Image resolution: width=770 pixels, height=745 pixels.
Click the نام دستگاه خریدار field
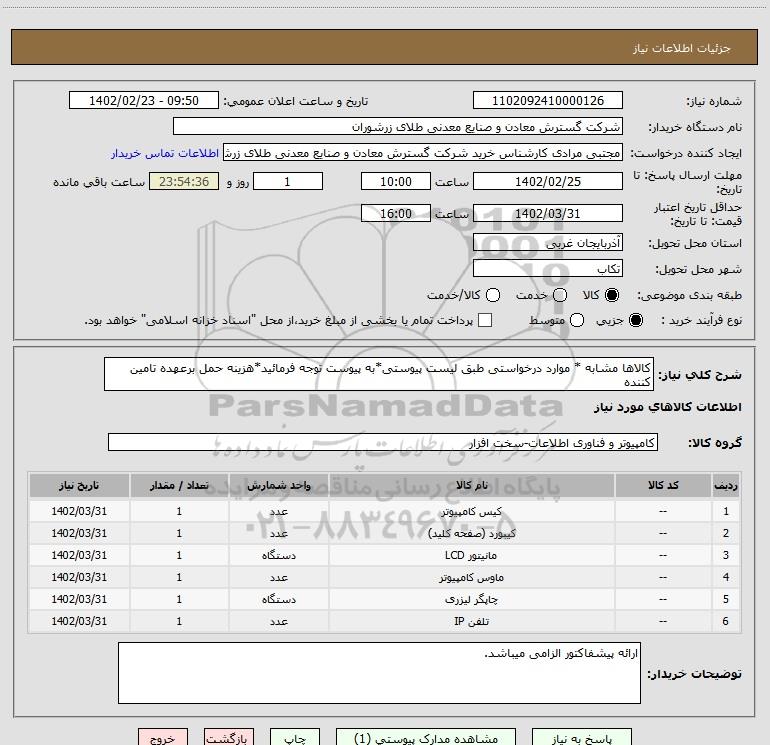tap(398, 127)
